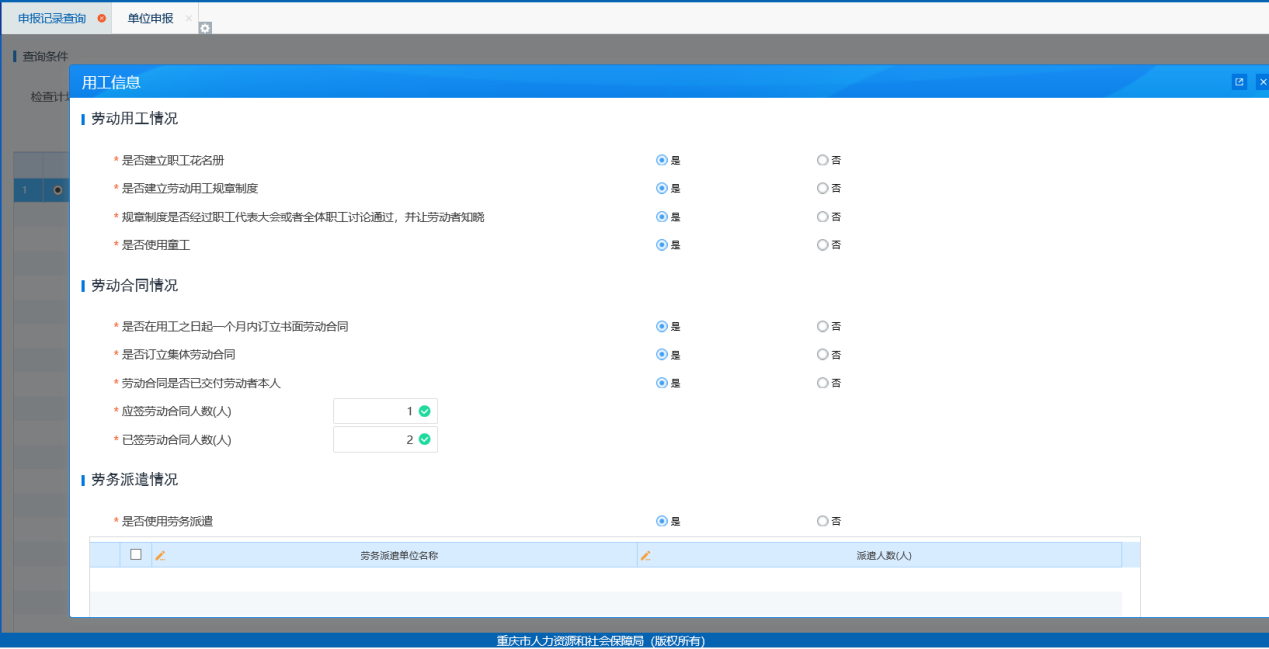Select 否 for 是否使用劳务派遣
This screenshot has height=649, width=1269.
click(x=822, y=521)
